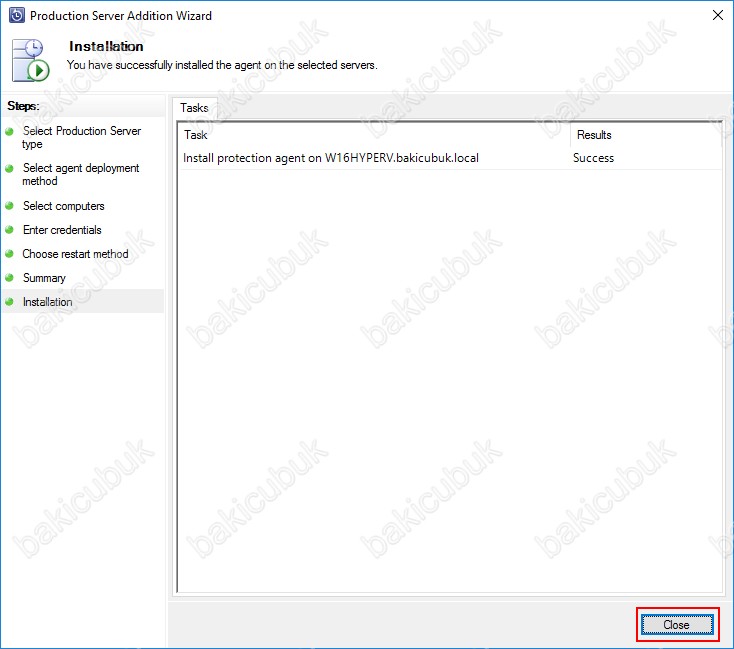Select the Summary step
This screenshot has width=734, height=649.
tap(44, 278)
